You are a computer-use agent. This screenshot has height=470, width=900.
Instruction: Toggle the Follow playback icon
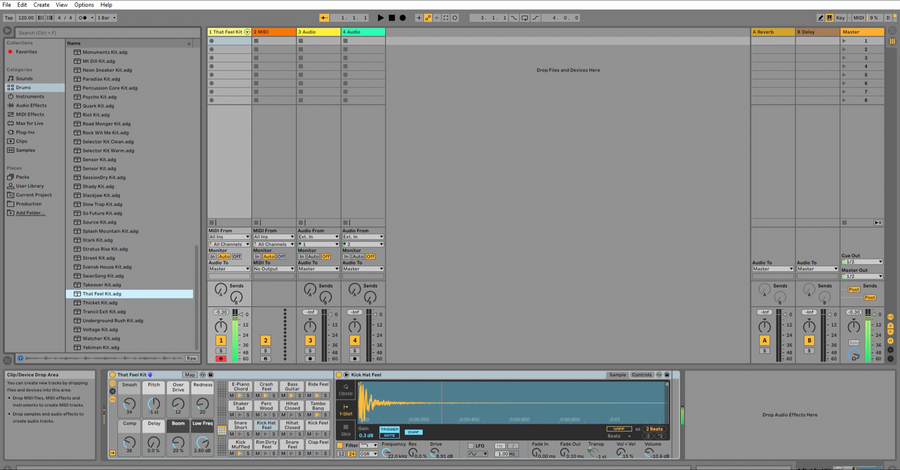click(x=324, y=18)
